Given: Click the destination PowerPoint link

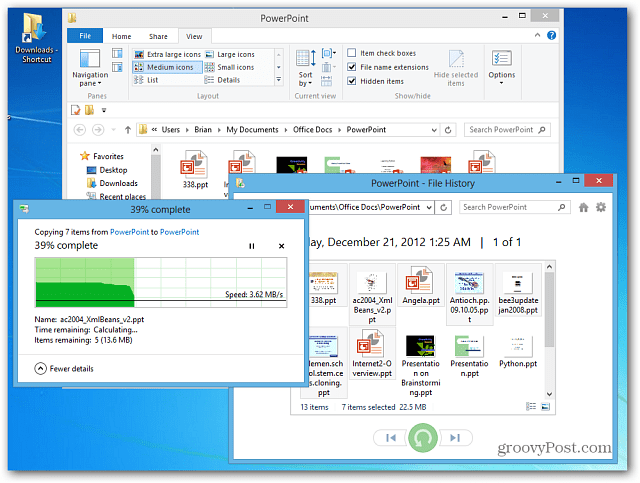Looking at the screenshot, I should [x=179, y=232].
